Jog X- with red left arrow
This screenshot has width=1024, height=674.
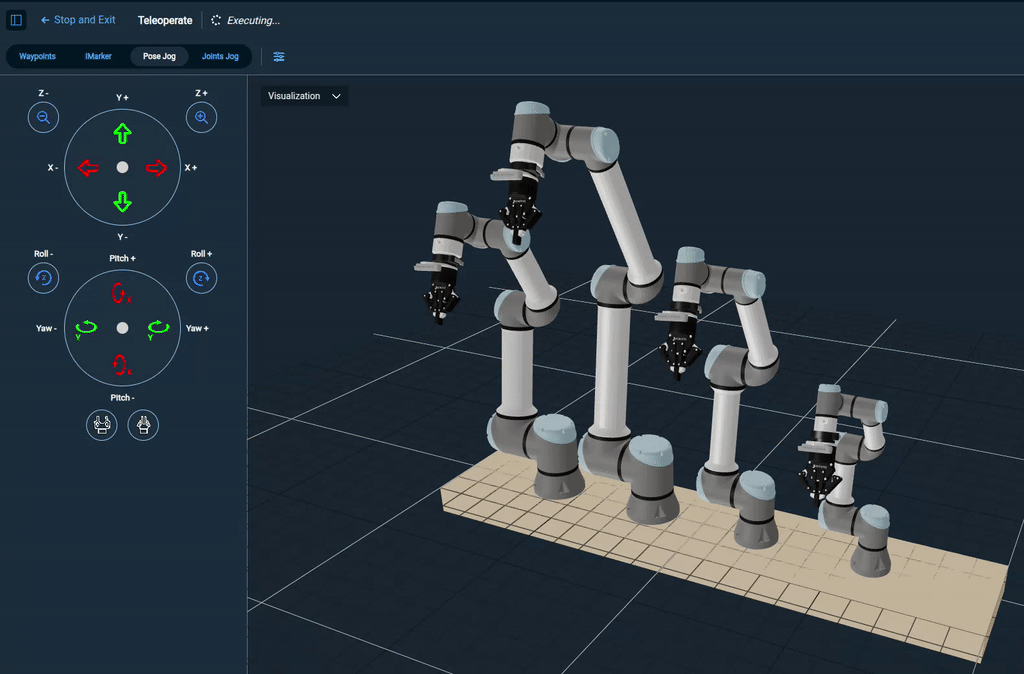click(x=88, y=168)
